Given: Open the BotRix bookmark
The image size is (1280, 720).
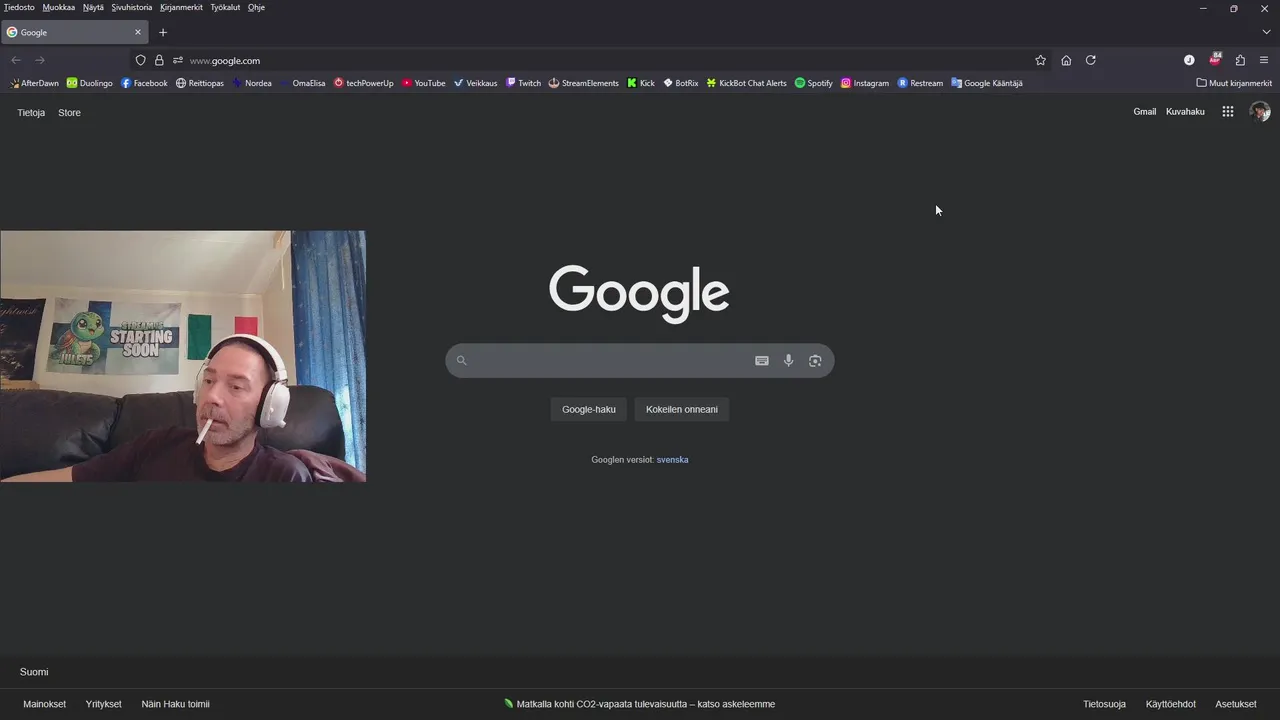Looking at the screenshot, I should tap(681, 83).
